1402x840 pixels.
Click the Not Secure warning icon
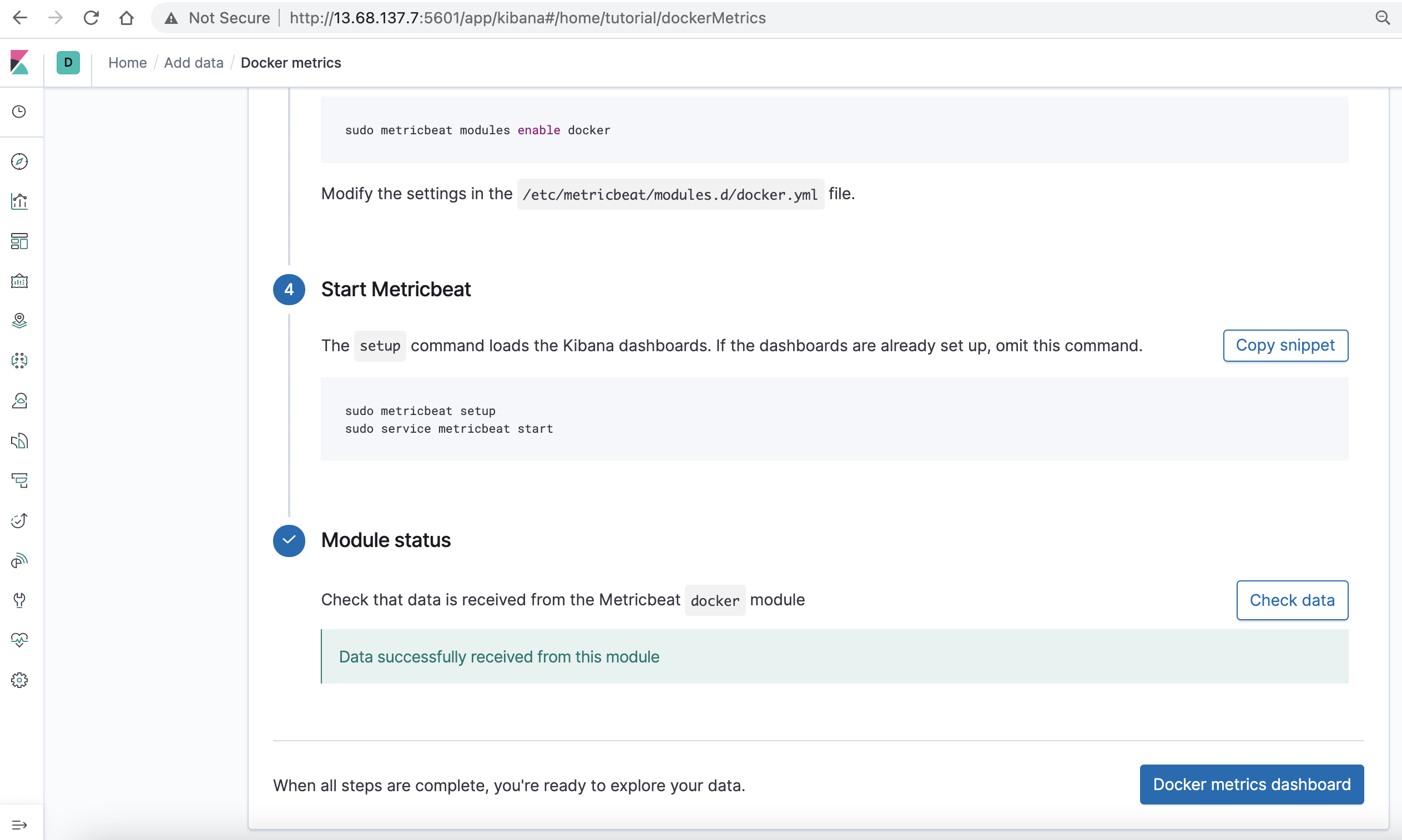pos(171,18)
